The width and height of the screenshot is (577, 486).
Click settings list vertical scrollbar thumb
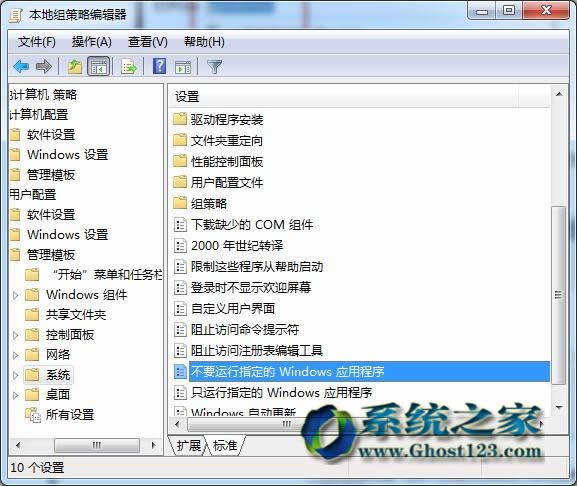point(559,295)
